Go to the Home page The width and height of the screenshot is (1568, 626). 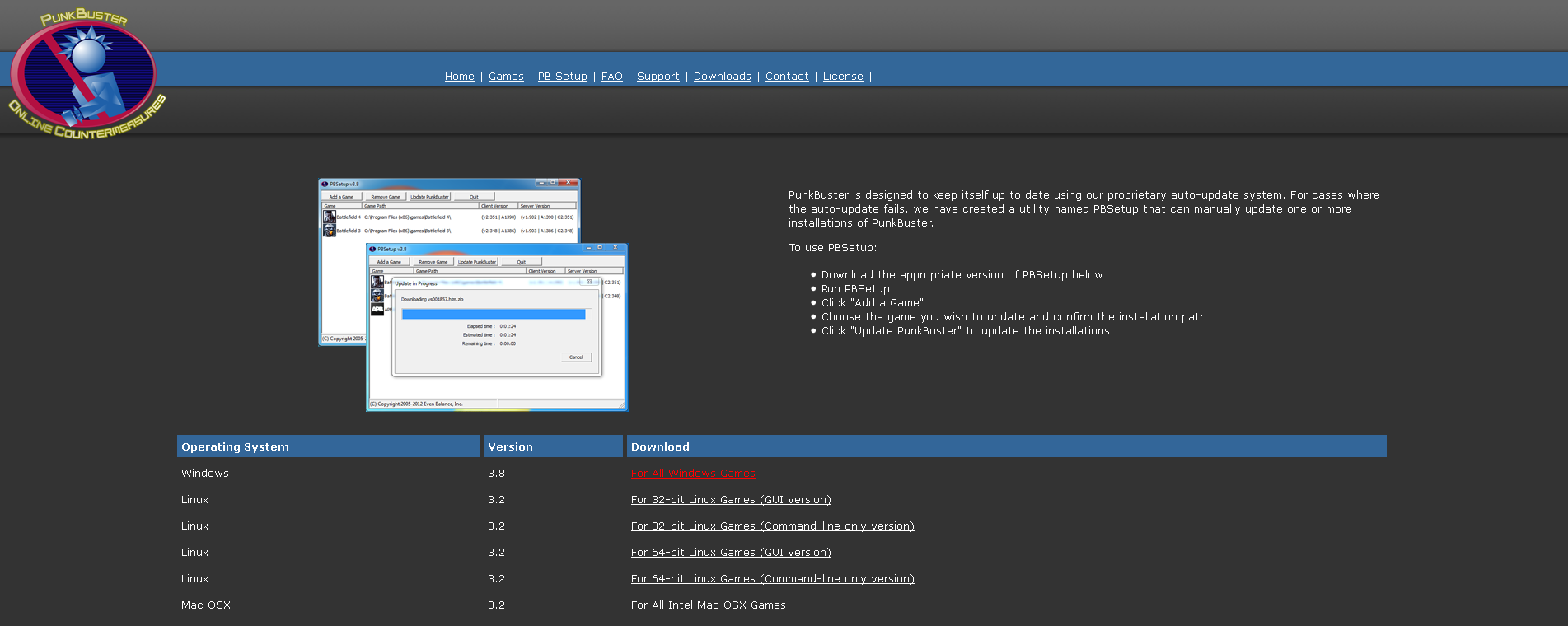(x=460, y=77)
